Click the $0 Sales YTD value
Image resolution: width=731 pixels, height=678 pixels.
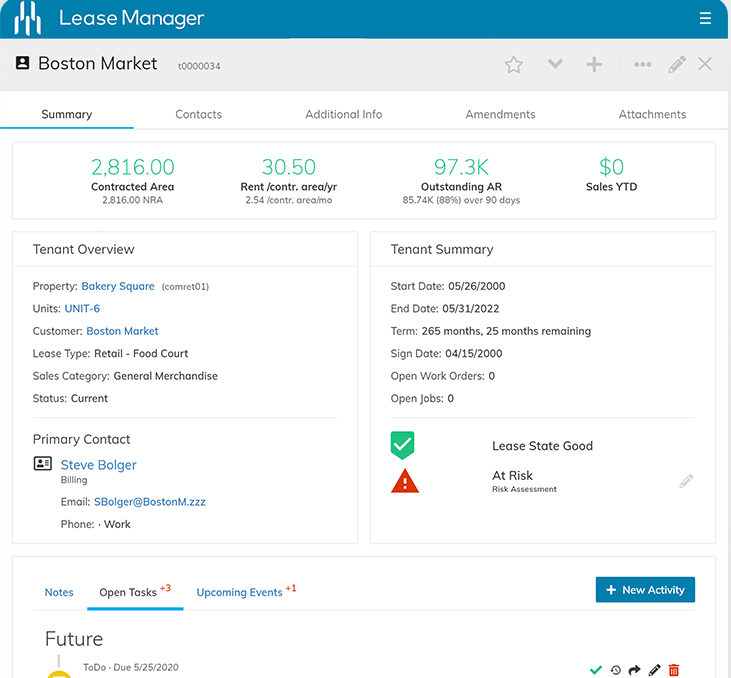(611, 167)
